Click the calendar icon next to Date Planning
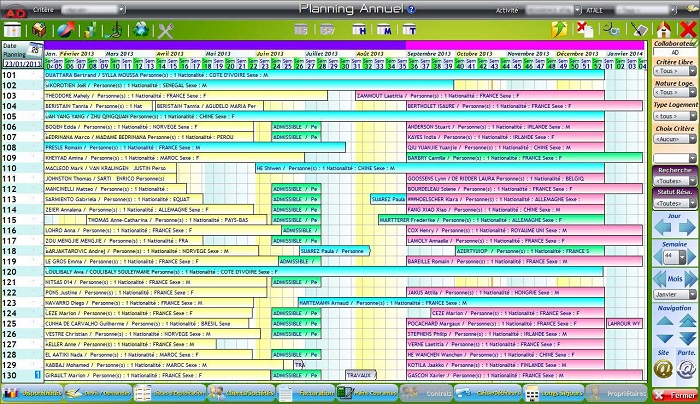 click(36, 48)
